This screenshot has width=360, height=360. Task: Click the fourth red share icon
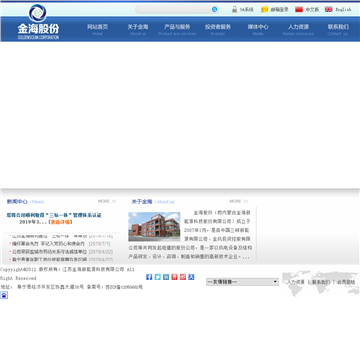coord(174,277)
